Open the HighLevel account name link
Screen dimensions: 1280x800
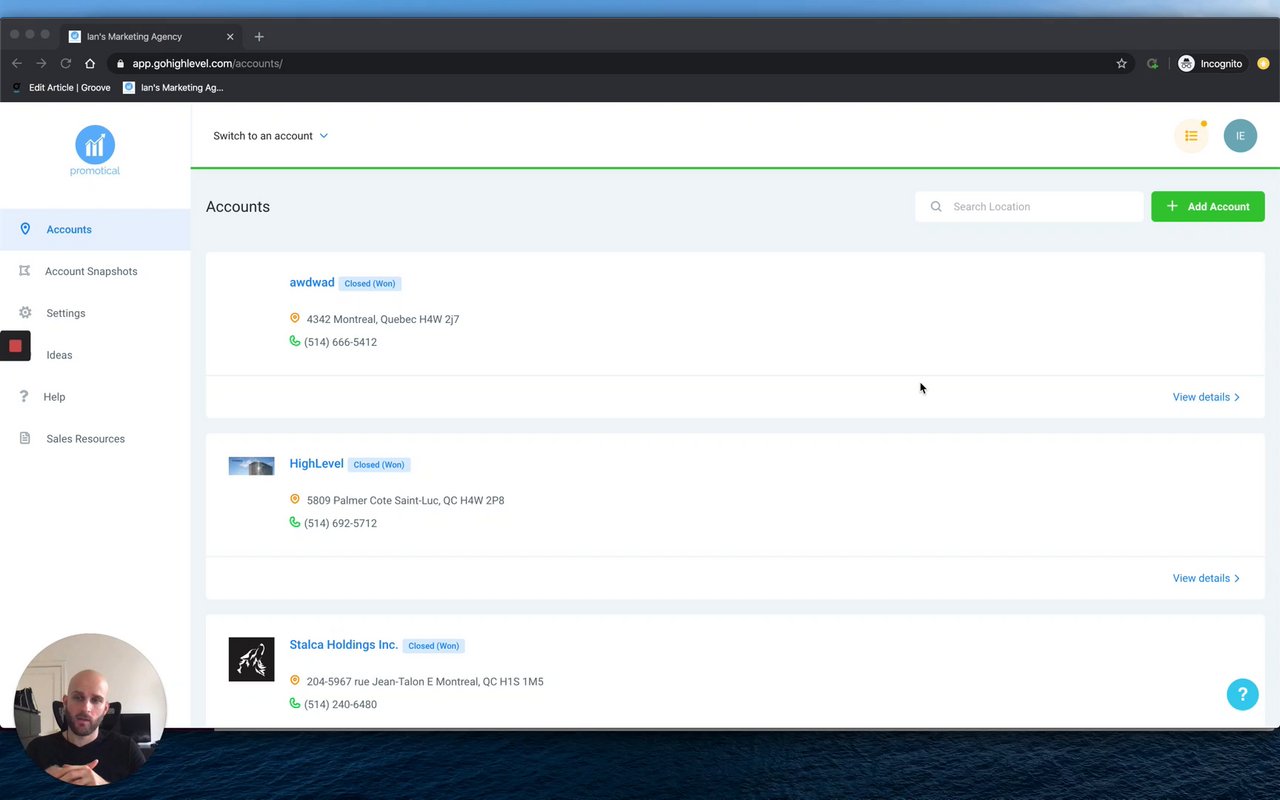pyautogui.click(x=316, y=463)
